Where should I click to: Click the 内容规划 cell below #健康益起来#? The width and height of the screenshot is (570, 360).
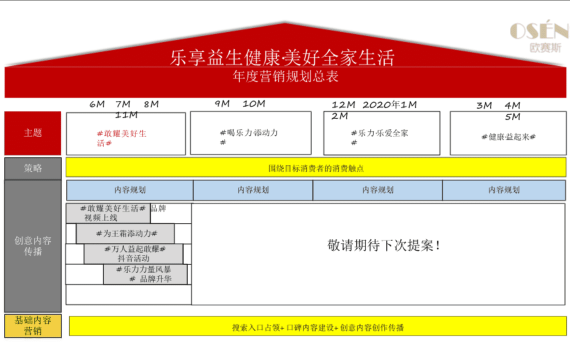[504, 190]
